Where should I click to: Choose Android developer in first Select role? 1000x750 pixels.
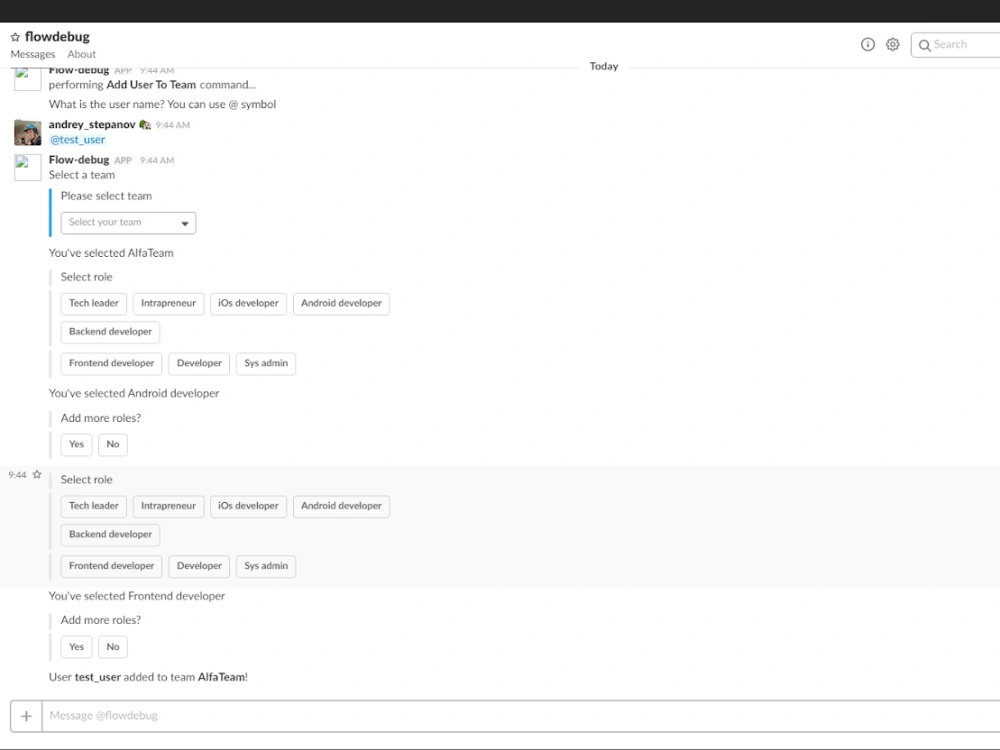click(341, 304)
